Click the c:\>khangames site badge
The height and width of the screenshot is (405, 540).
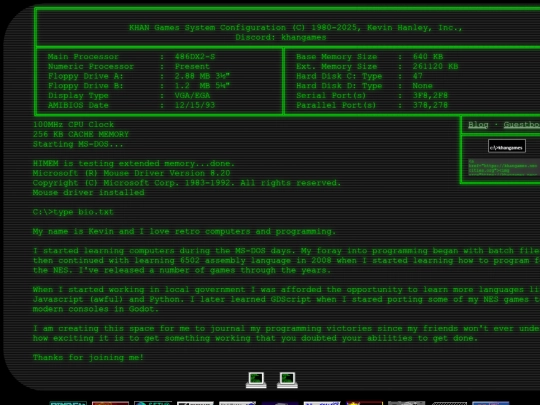pyautogui.click(x=507, y=146)
